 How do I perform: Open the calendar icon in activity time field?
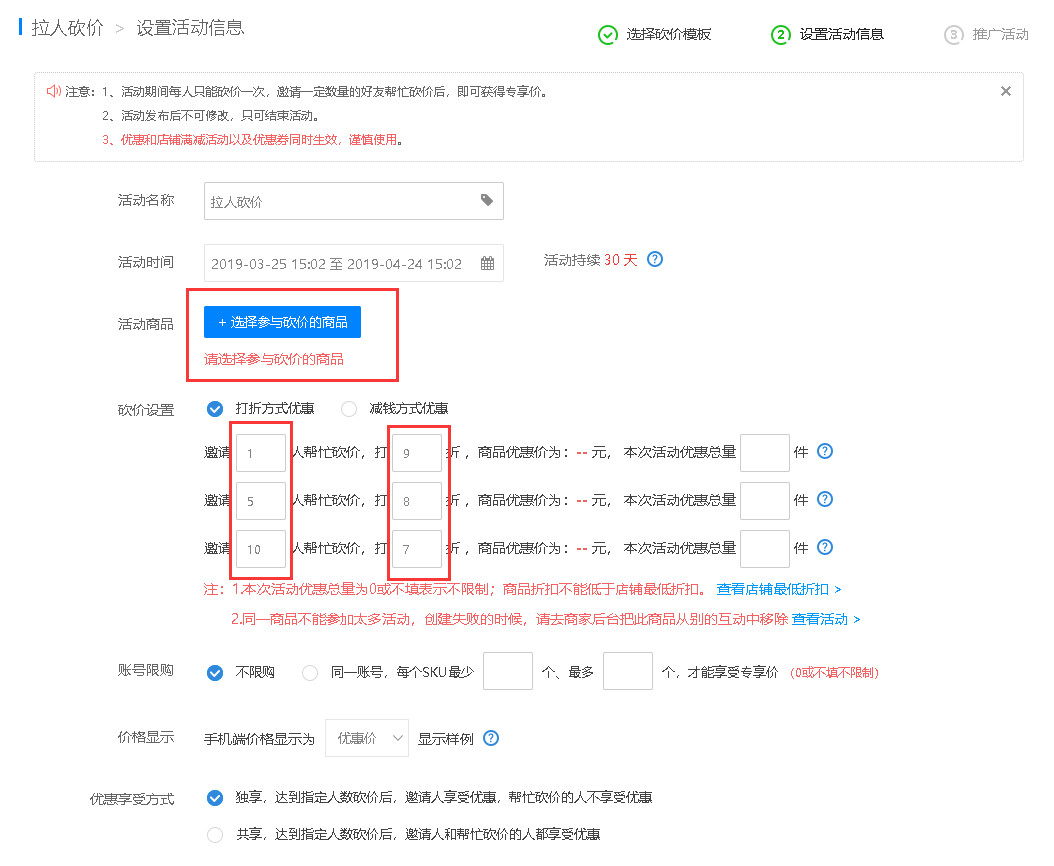(488, 264)
